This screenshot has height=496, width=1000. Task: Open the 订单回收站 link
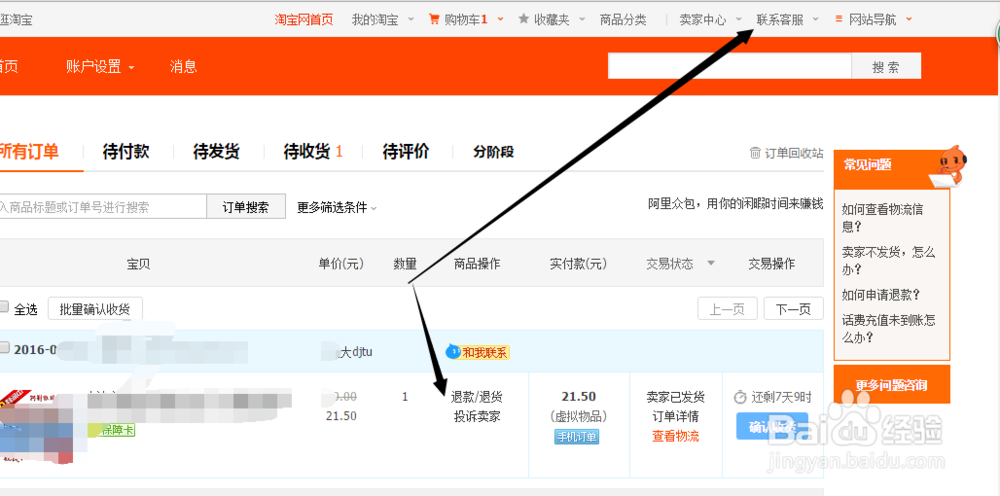click(794, 153)
